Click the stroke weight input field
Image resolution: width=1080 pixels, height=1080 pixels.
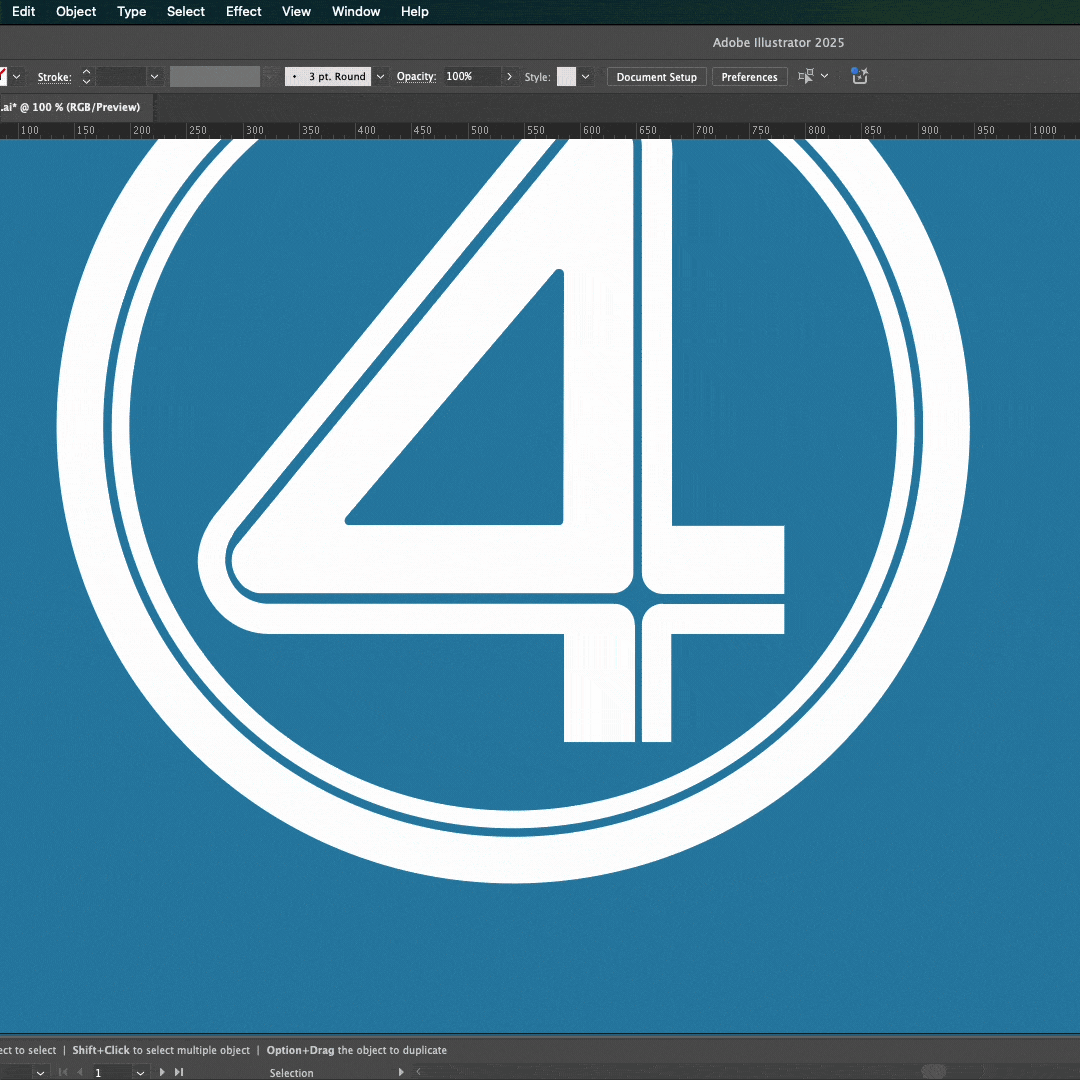point(121,76)
